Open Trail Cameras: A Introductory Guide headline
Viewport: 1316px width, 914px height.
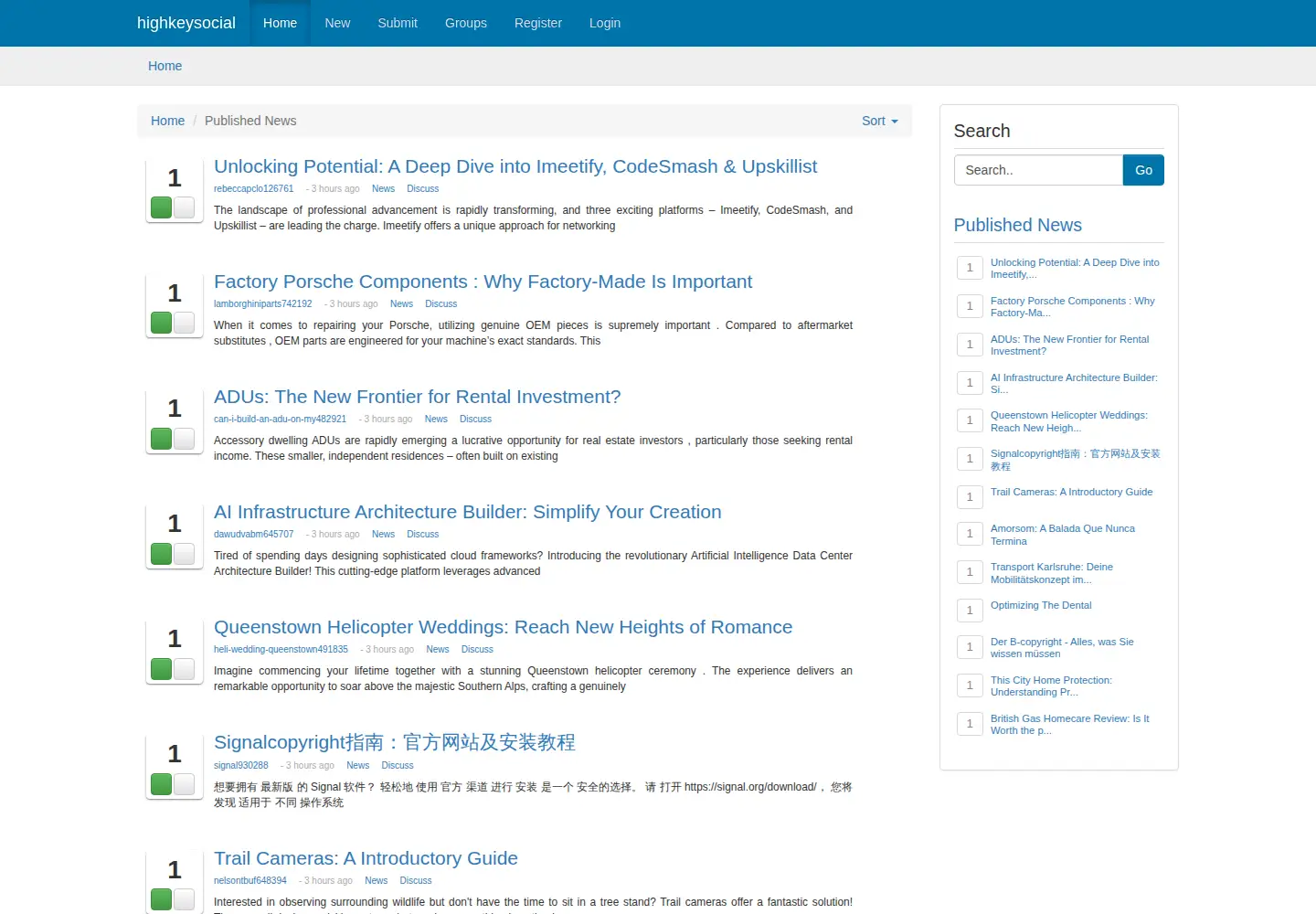coord(366,858)
